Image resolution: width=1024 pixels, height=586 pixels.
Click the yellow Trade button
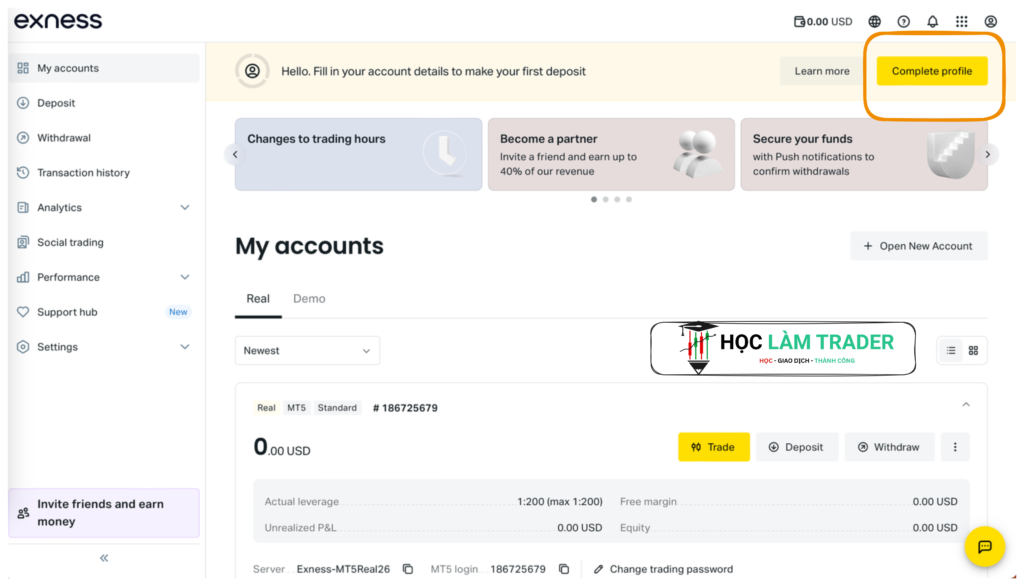point(714,447)
